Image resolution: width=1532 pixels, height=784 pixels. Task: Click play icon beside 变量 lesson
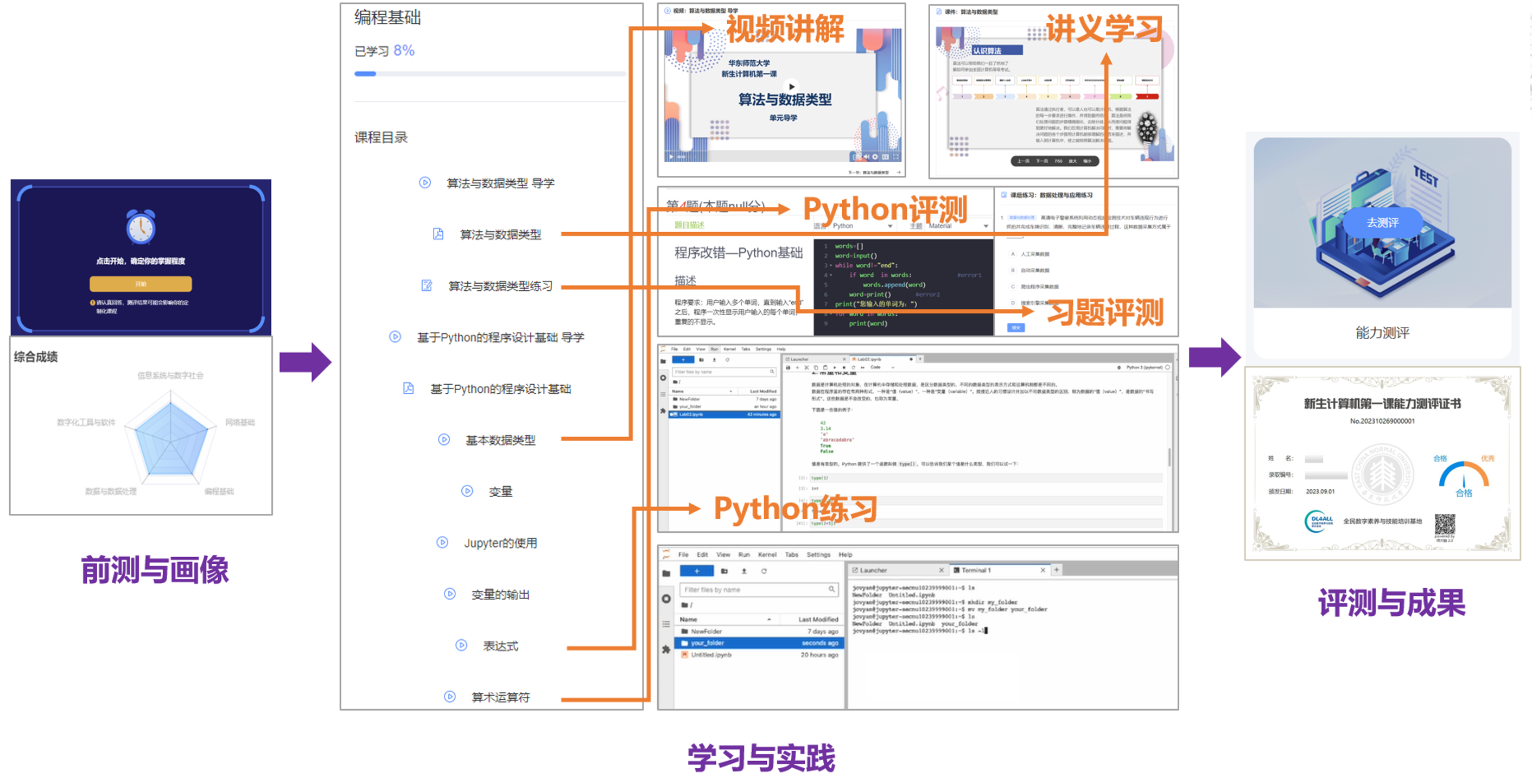(x=467, y=491)
